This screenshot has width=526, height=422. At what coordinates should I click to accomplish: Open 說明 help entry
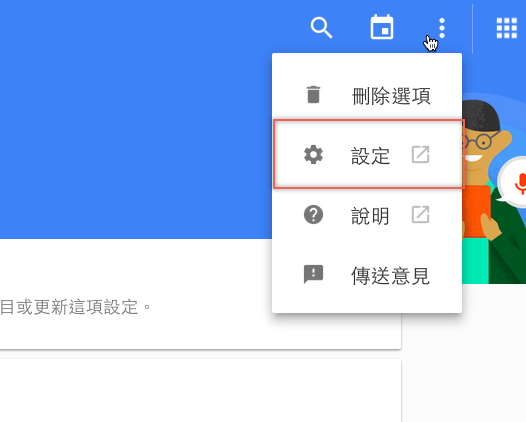click(x=367, y=215)
